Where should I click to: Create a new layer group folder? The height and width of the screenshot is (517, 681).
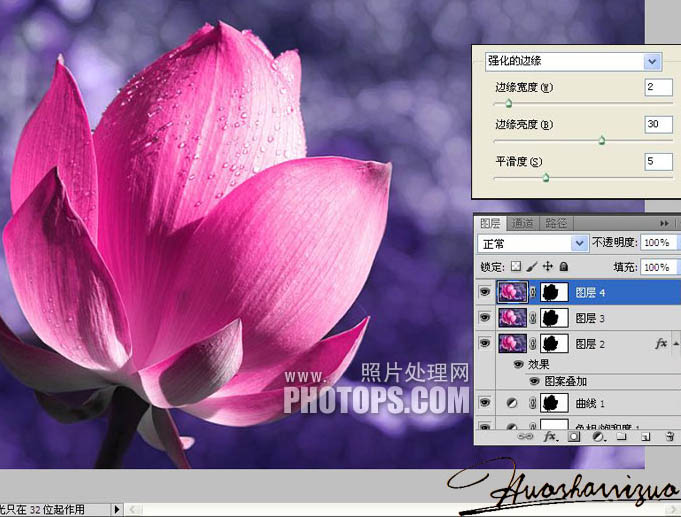(621, 437)
